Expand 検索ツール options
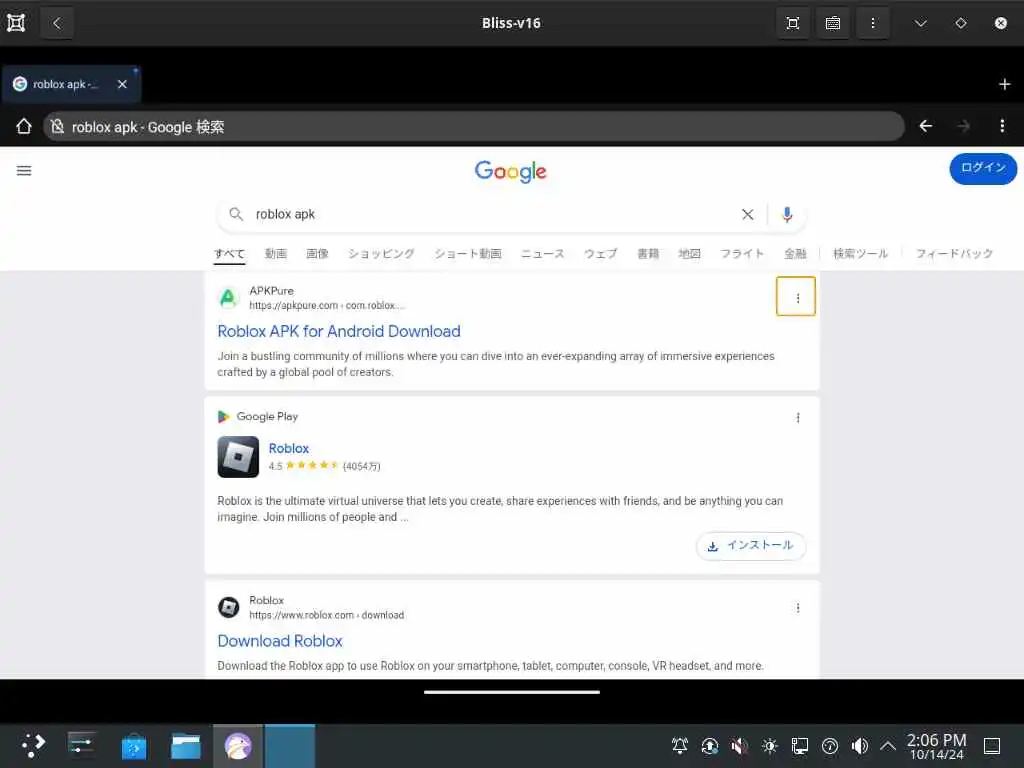1024x768 pixels. click(861, 253)
